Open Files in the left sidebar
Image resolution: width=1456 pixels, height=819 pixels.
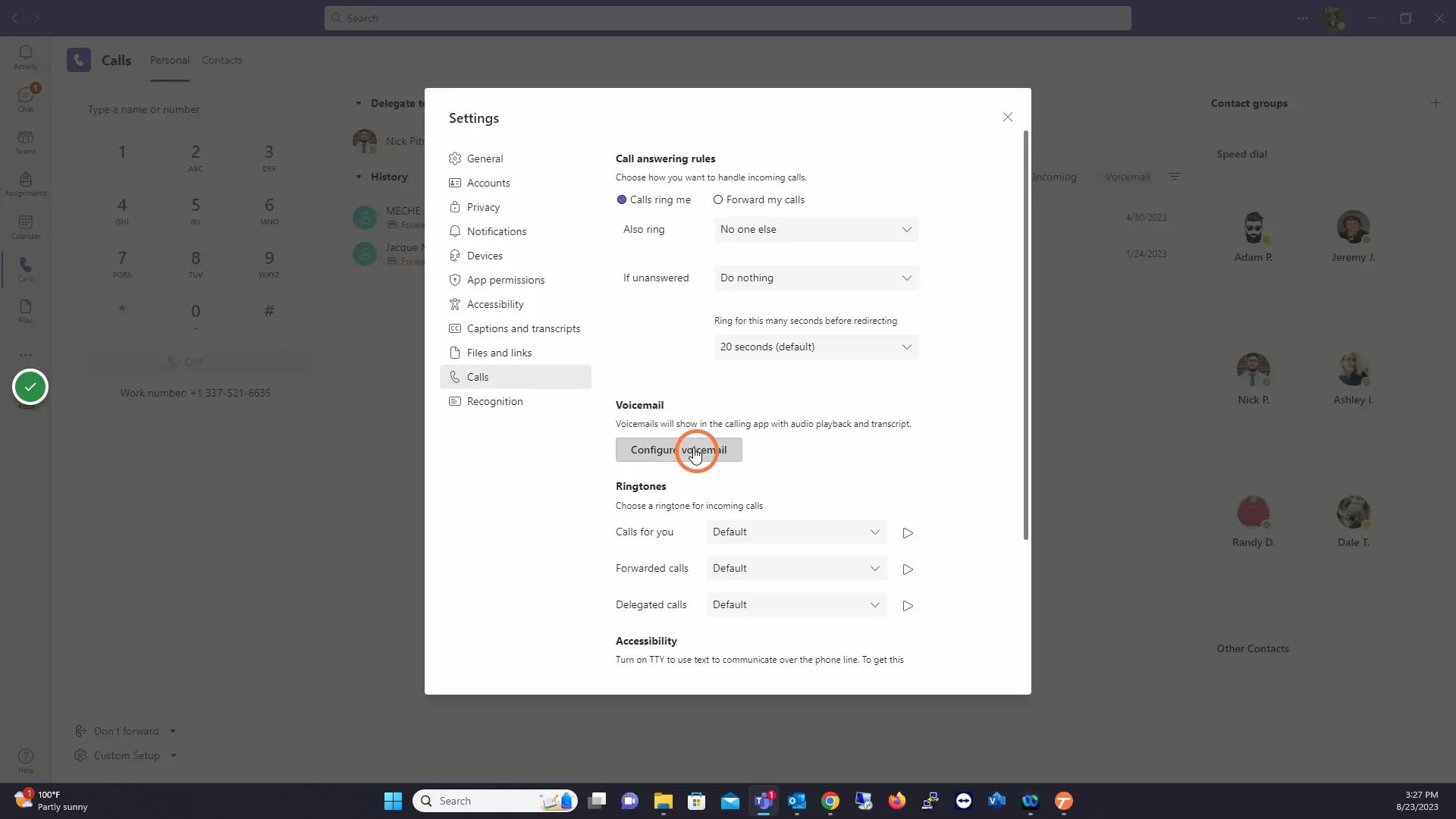pyautogui.click(x=25, y=311)
